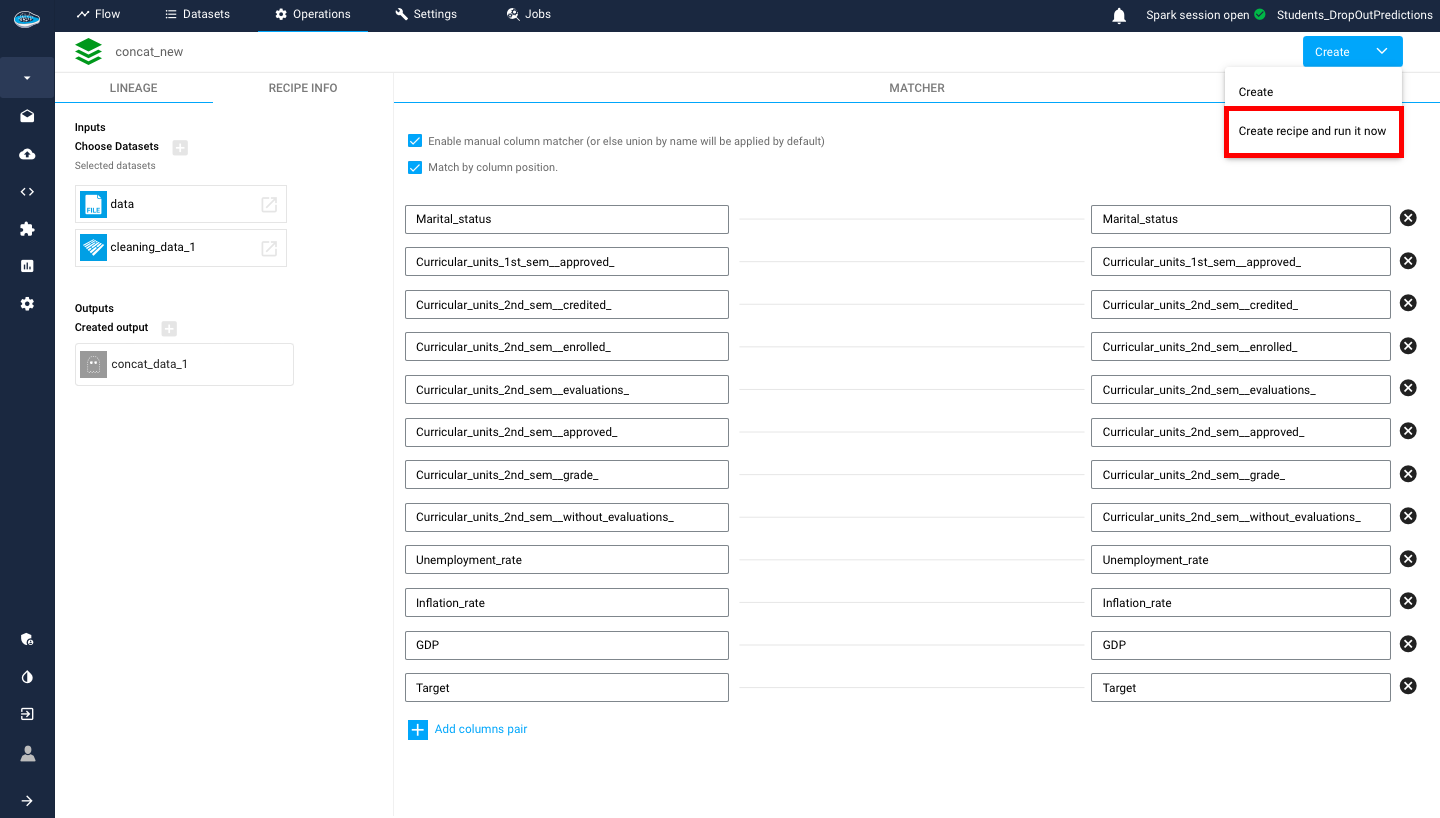Open the Datasets menu
1440x818 pixels.
(x=197, y=14)
